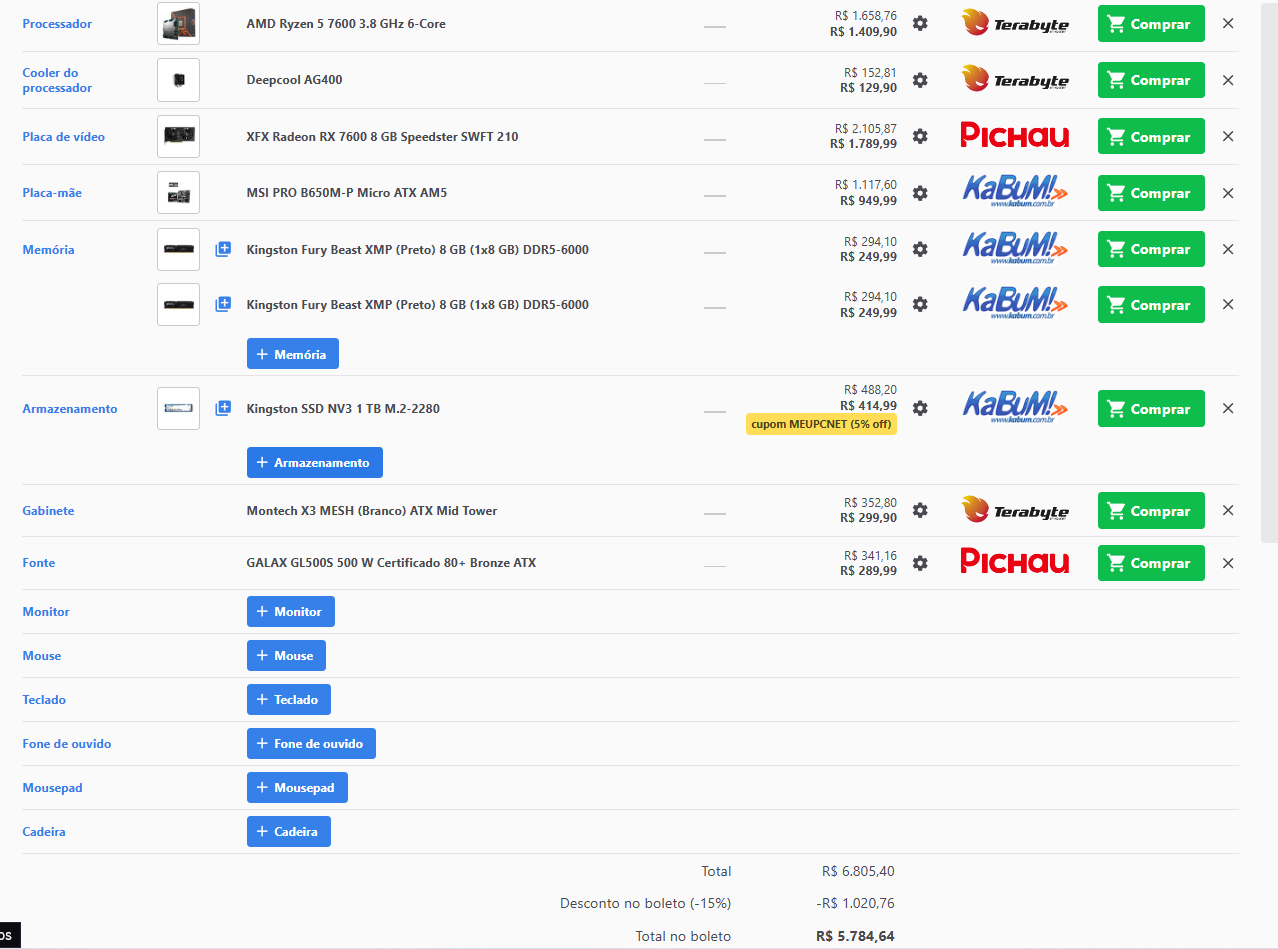Viewport: 1278px width, 949px height.
Task: Open Deepcool AG400 product thumbnail
Action: pyautogui.click(x=178, y=80)
